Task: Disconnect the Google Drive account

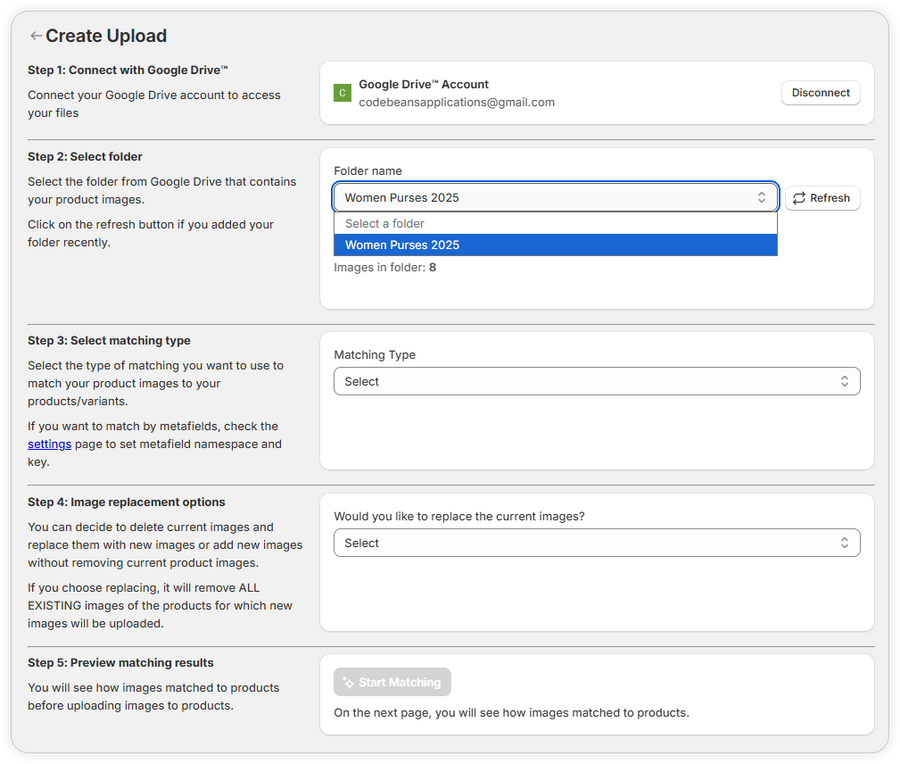Action: (820, 92)
